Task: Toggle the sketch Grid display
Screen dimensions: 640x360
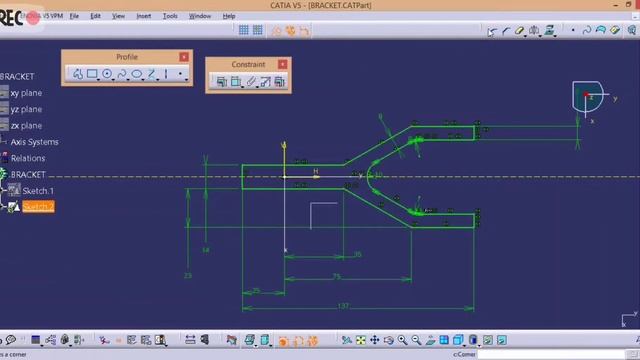Action: coord(244,30)
